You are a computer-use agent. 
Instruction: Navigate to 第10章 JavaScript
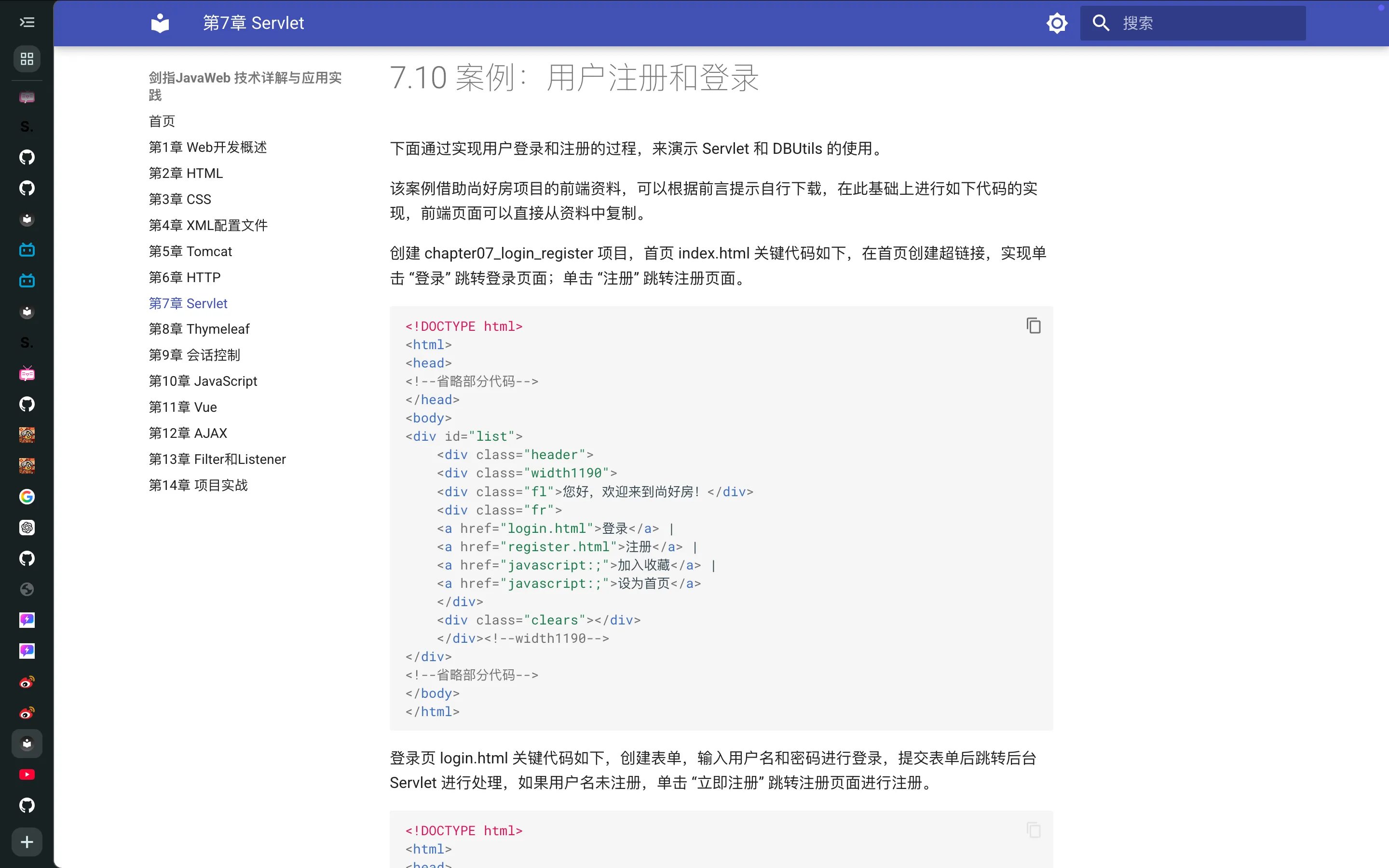coord(203,381)
